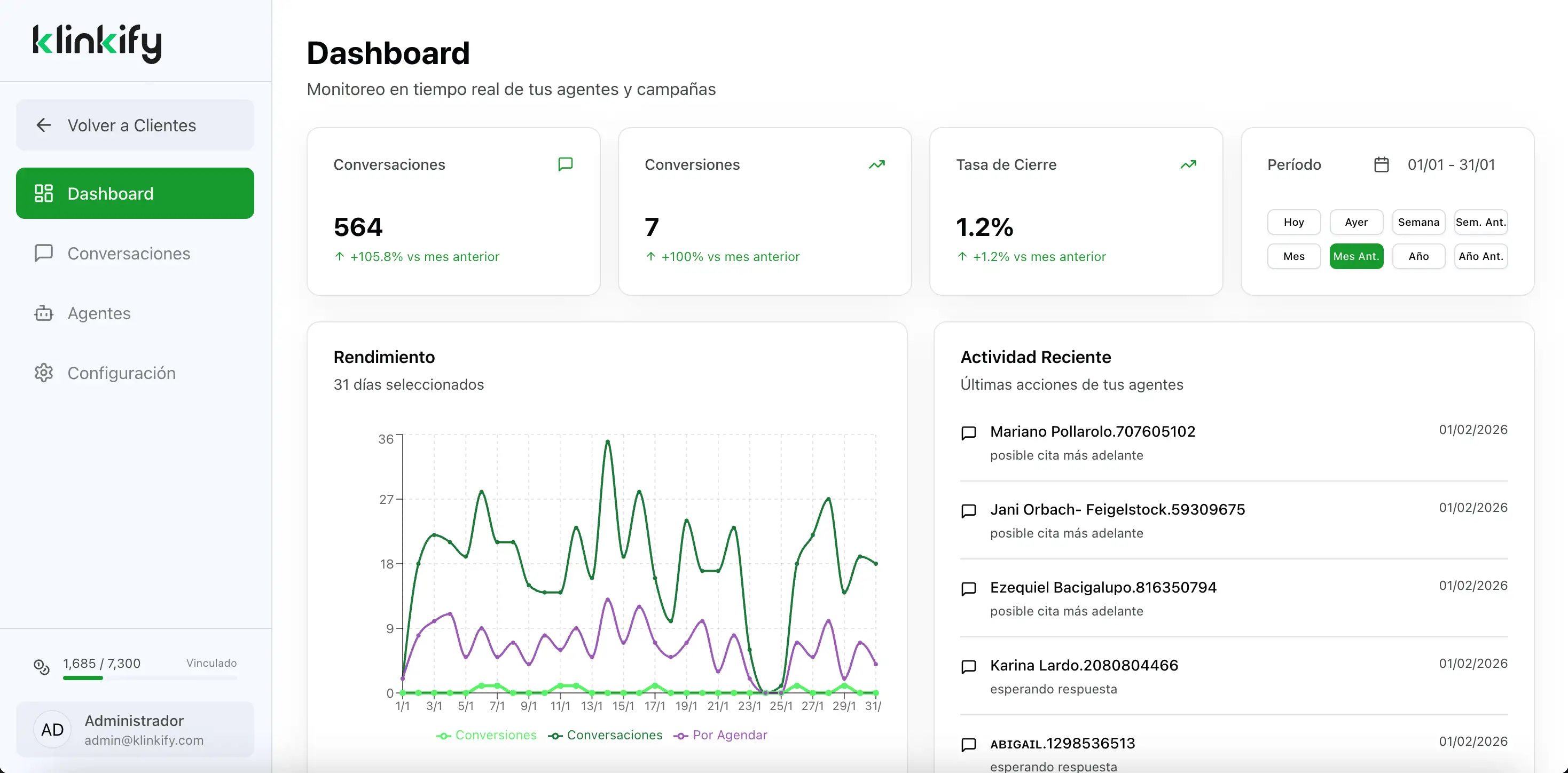The image size is (1568, 773).
Task: Select the Año Ant. period filter
Action: point(1480,256)
